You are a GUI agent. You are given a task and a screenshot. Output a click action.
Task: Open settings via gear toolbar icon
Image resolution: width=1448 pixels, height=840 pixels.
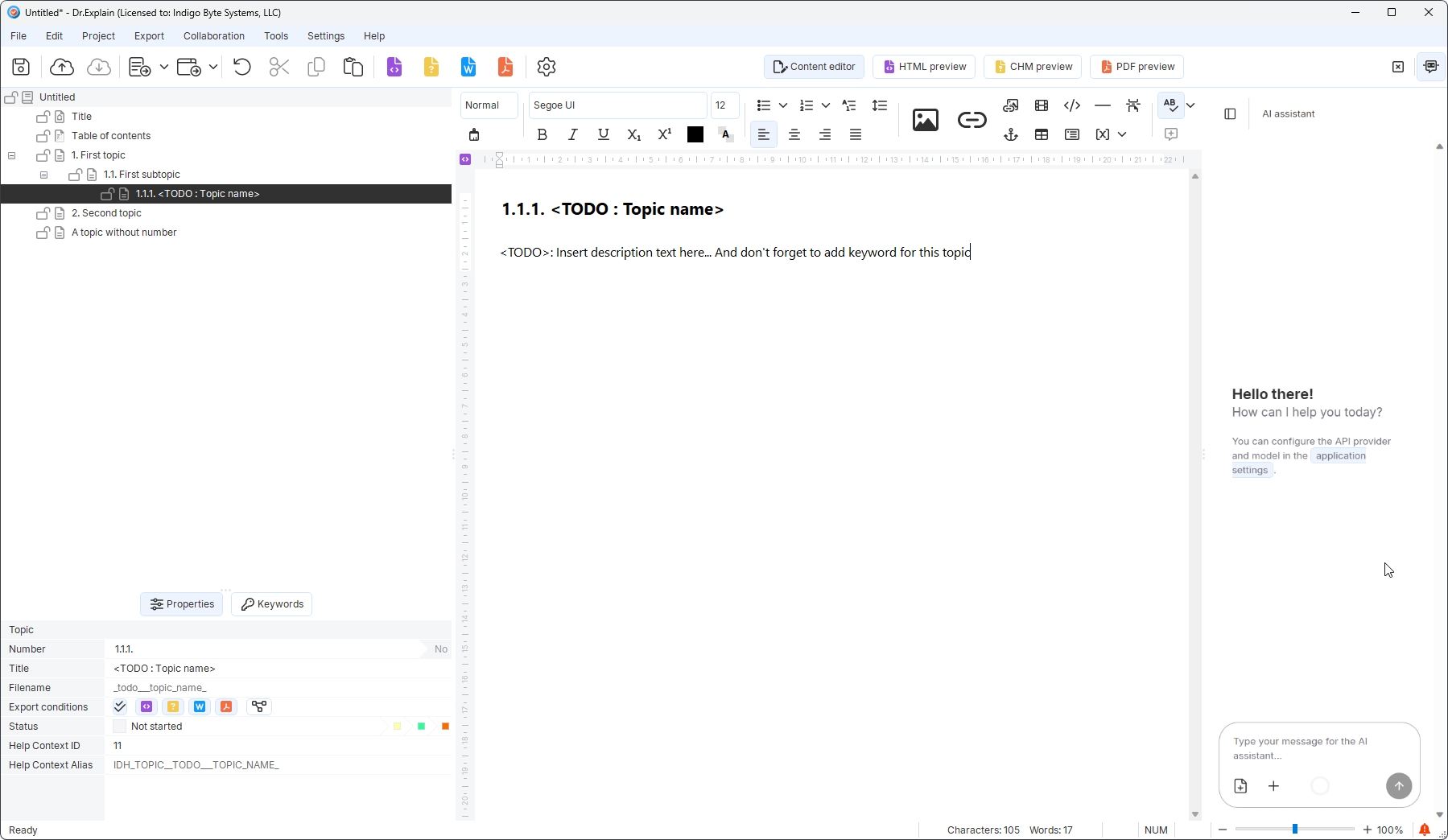pyautogui.click(x=547, y=67)
